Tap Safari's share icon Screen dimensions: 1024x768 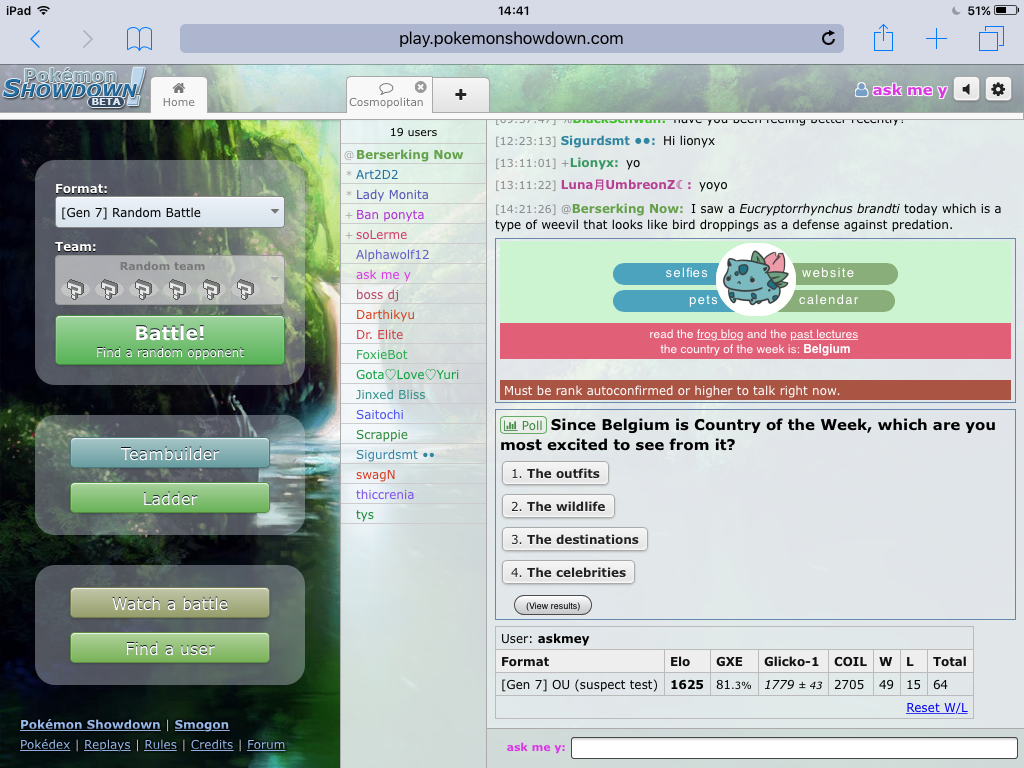click(883, 39)
